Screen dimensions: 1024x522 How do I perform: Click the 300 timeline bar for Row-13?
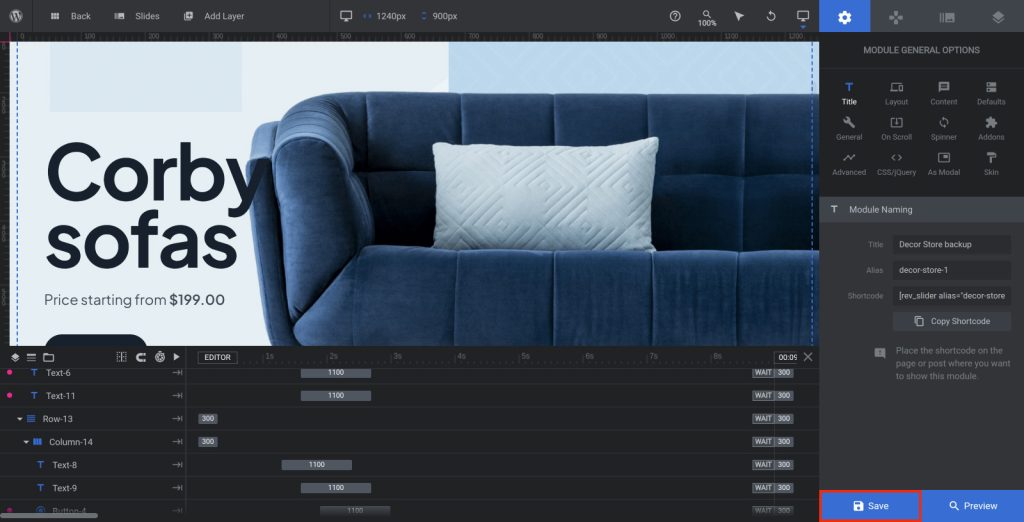pyautogui.click(x=208, y=419)
